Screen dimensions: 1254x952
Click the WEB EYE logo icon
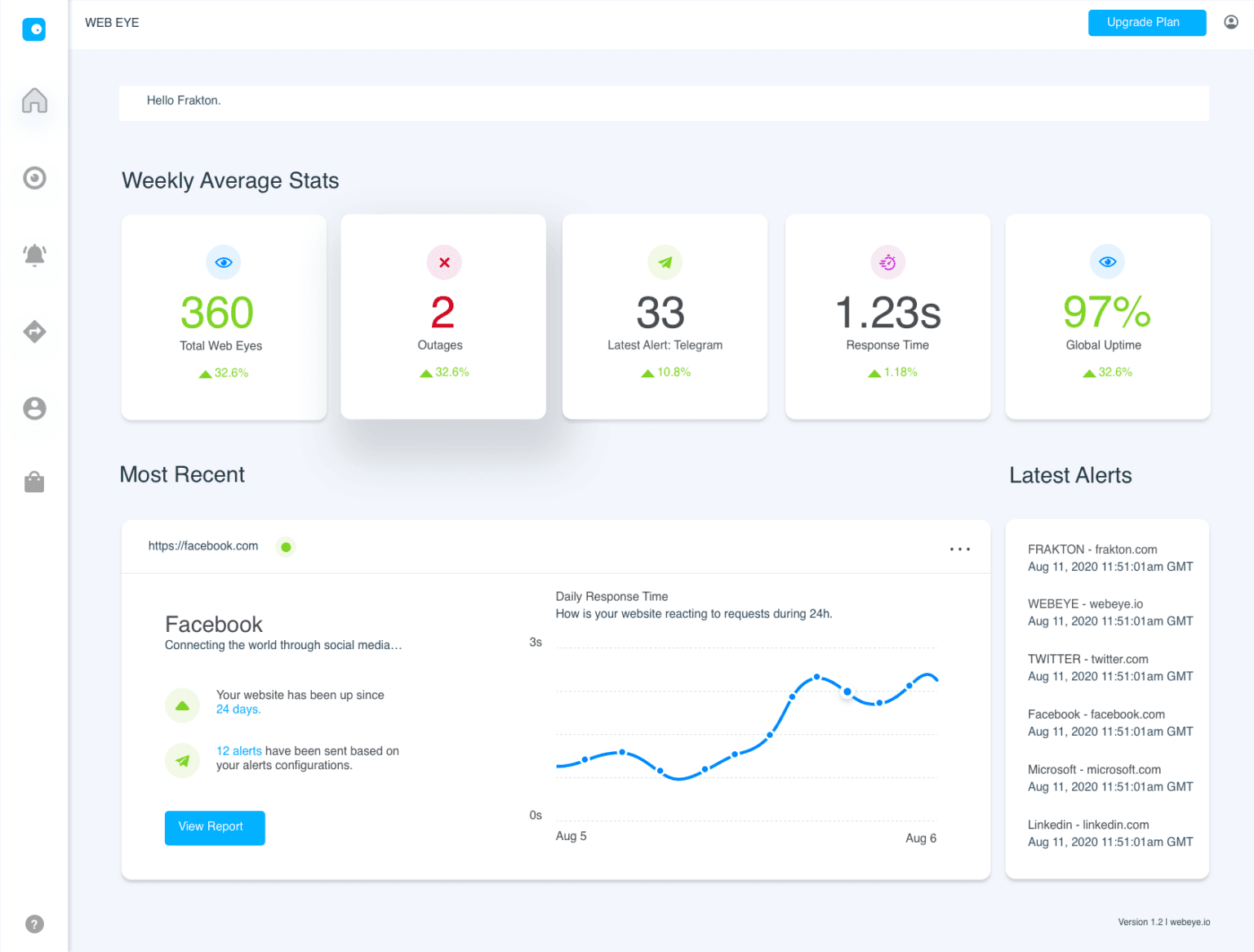pos(34,29)
